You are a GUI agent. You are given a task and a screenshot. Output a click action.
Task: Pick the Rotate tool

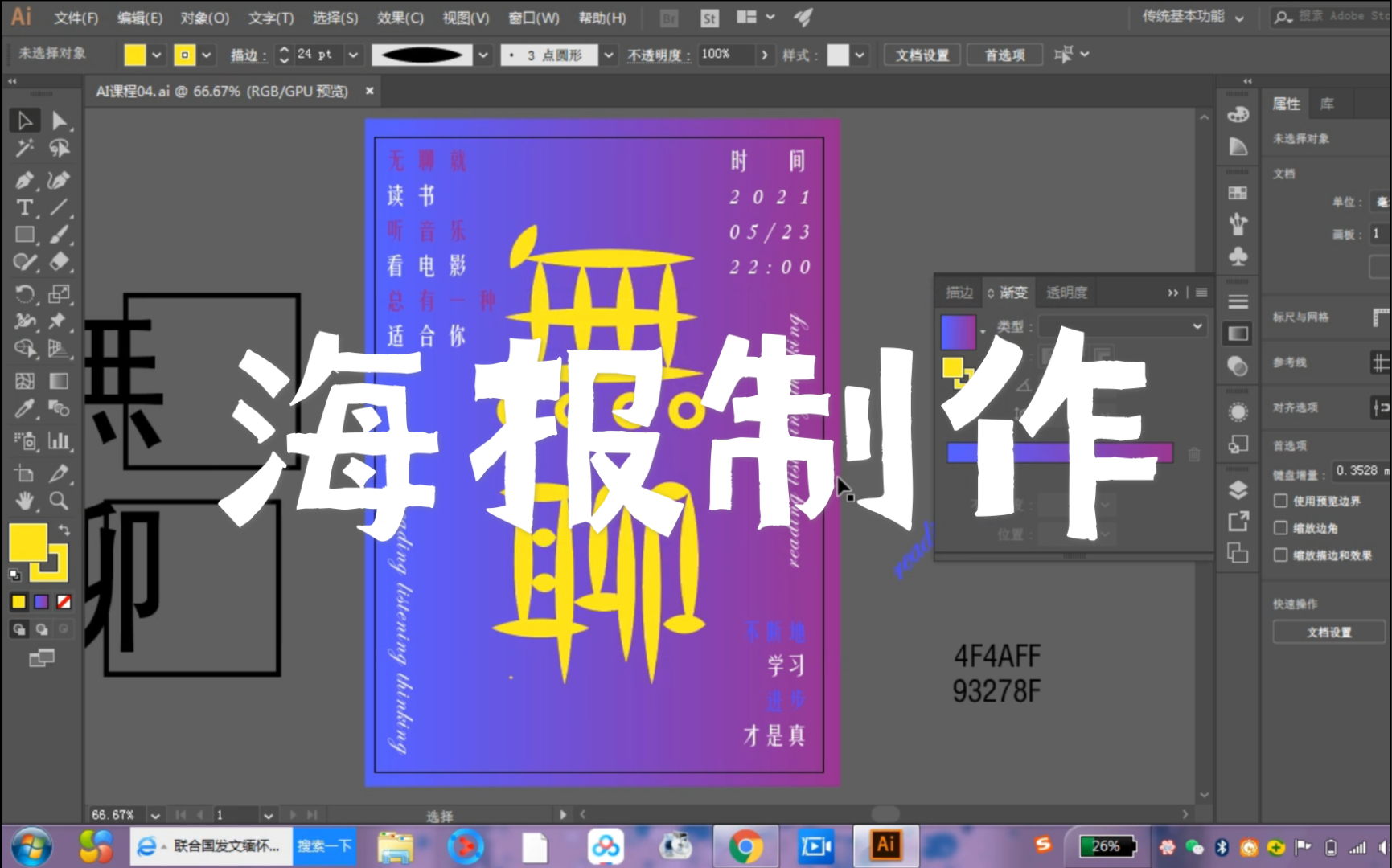tap(24, 294)
